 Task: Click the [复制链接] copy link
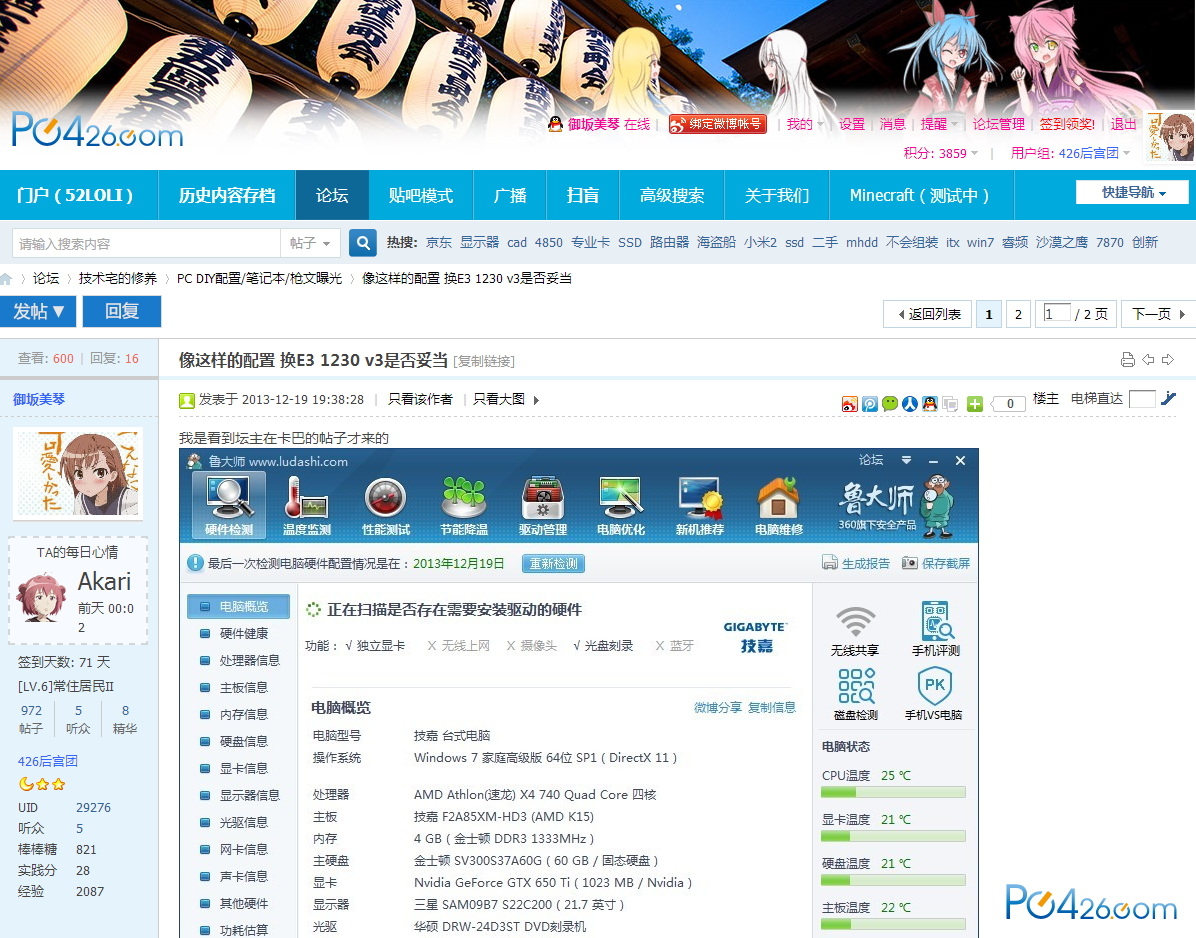tap(484, 361)
